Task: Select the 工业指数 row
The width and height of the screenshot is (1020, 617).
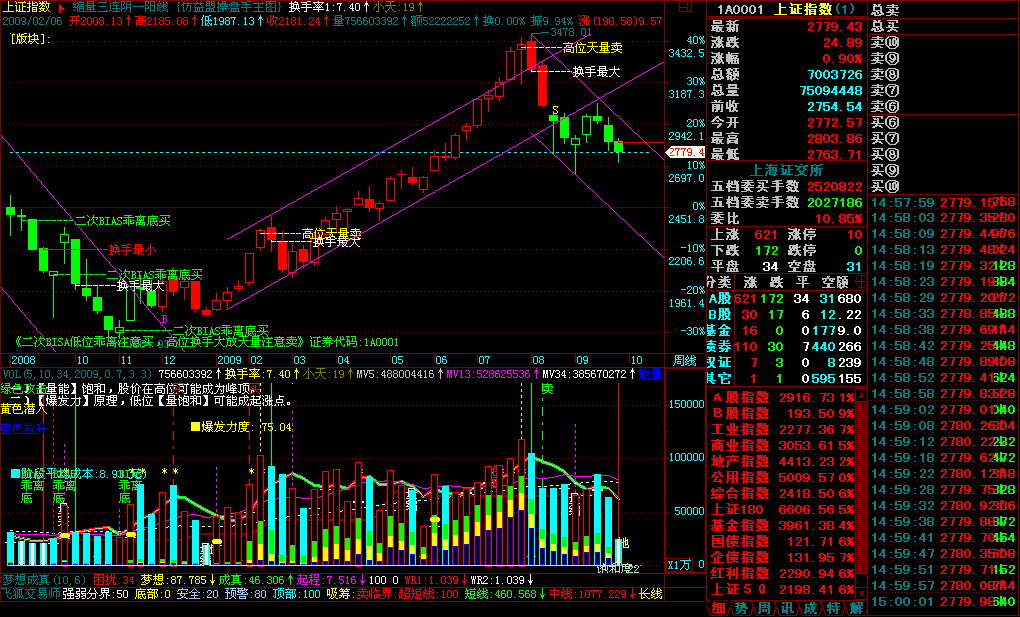Action: point(783,429)
